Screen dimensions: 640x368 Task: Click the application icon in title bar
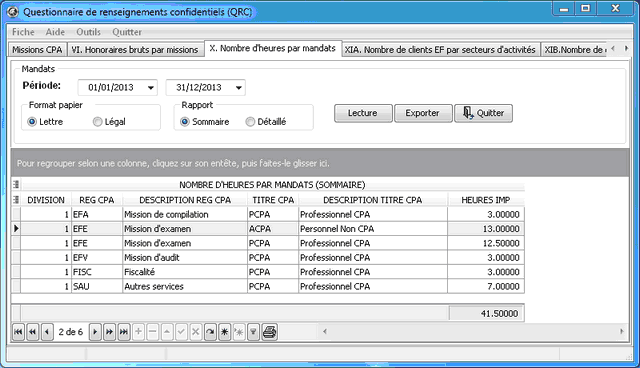coord(13,12)
